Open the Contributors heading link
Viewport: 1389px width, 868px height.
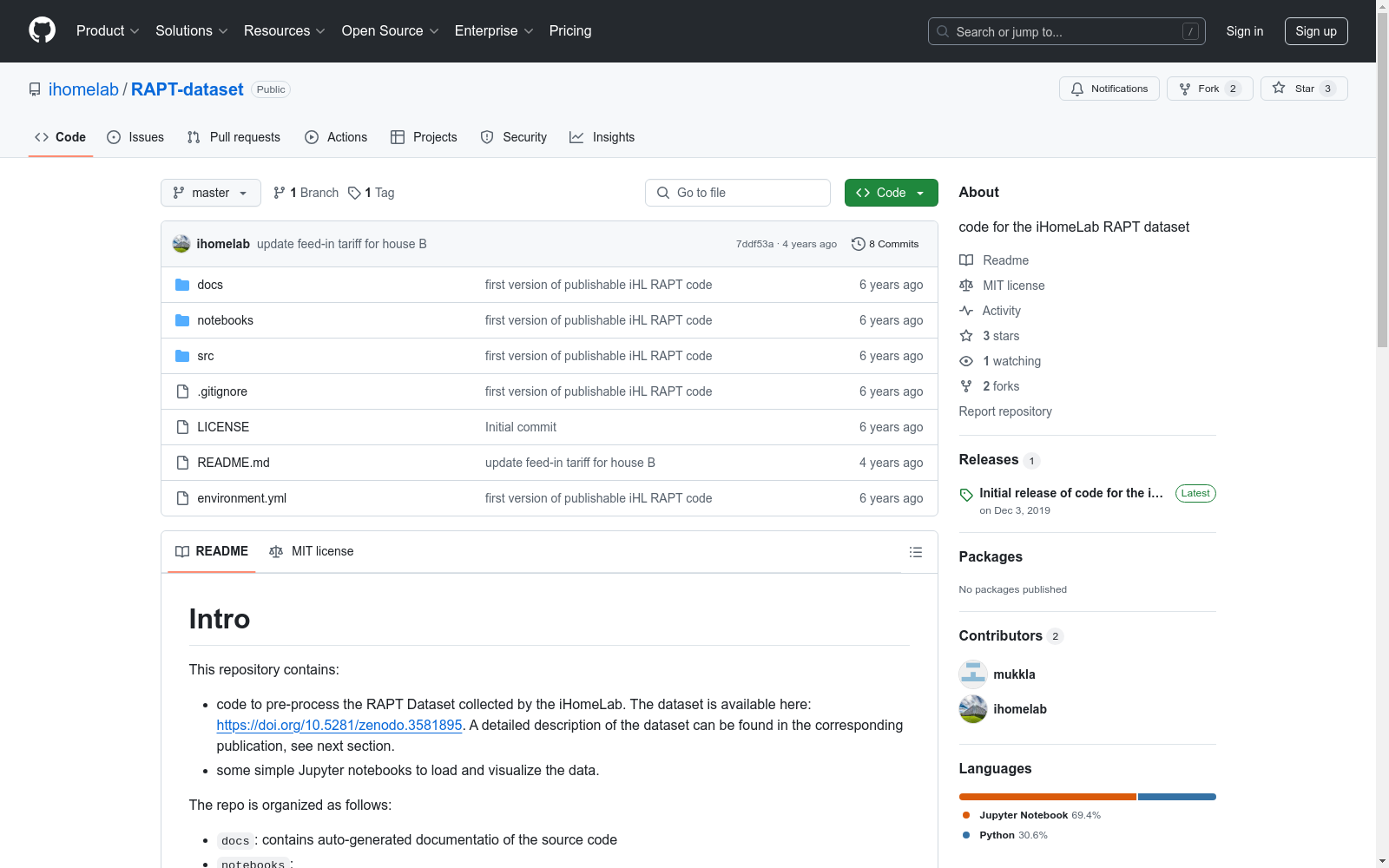pyautogui.click(x=1001, y=636)
